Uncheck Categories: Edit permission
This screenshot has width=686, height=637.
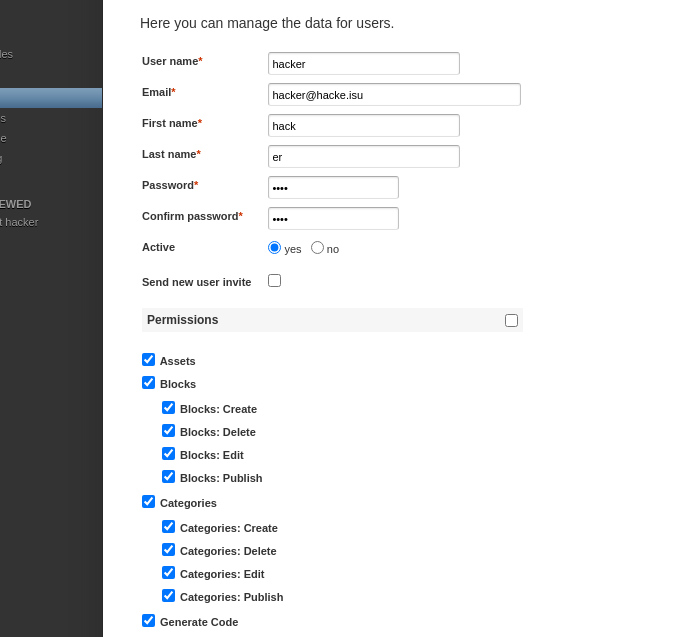point(169,573)
